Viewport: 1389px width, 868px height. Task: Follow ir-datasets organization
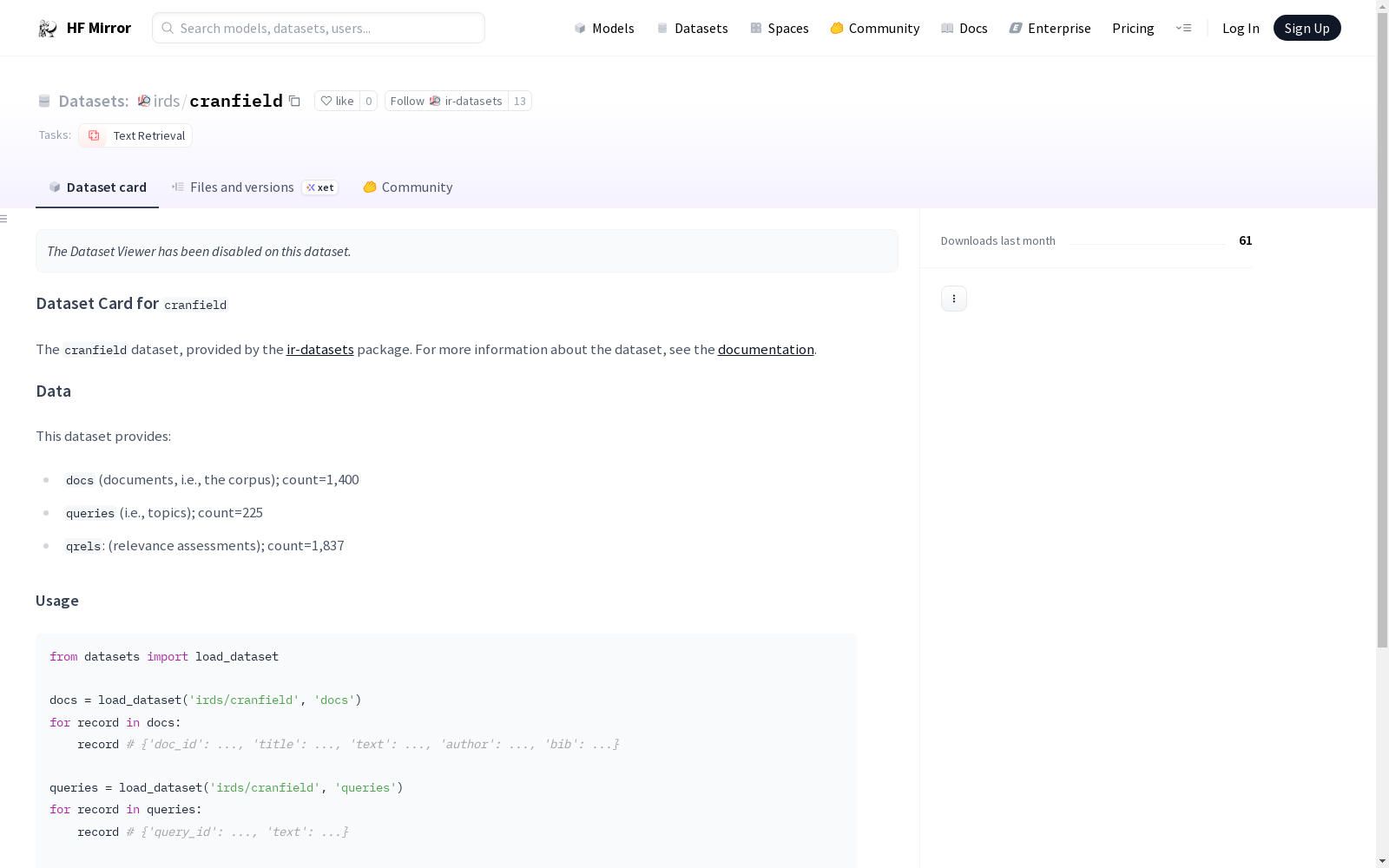446,101
